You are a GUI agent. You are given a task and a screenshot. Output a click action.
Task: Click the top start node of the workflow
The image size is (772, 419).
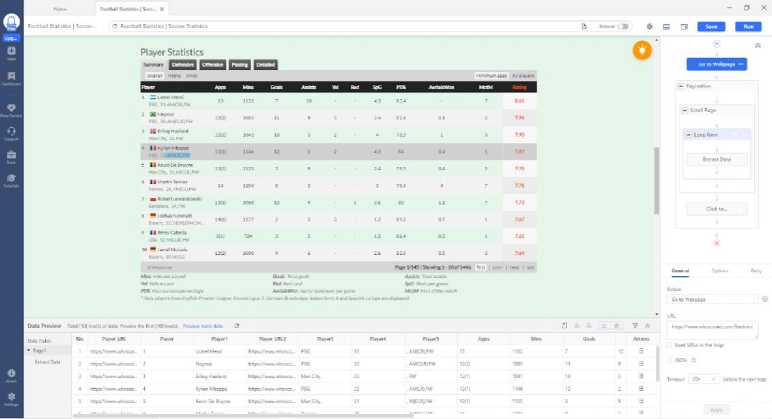(716, 44)
